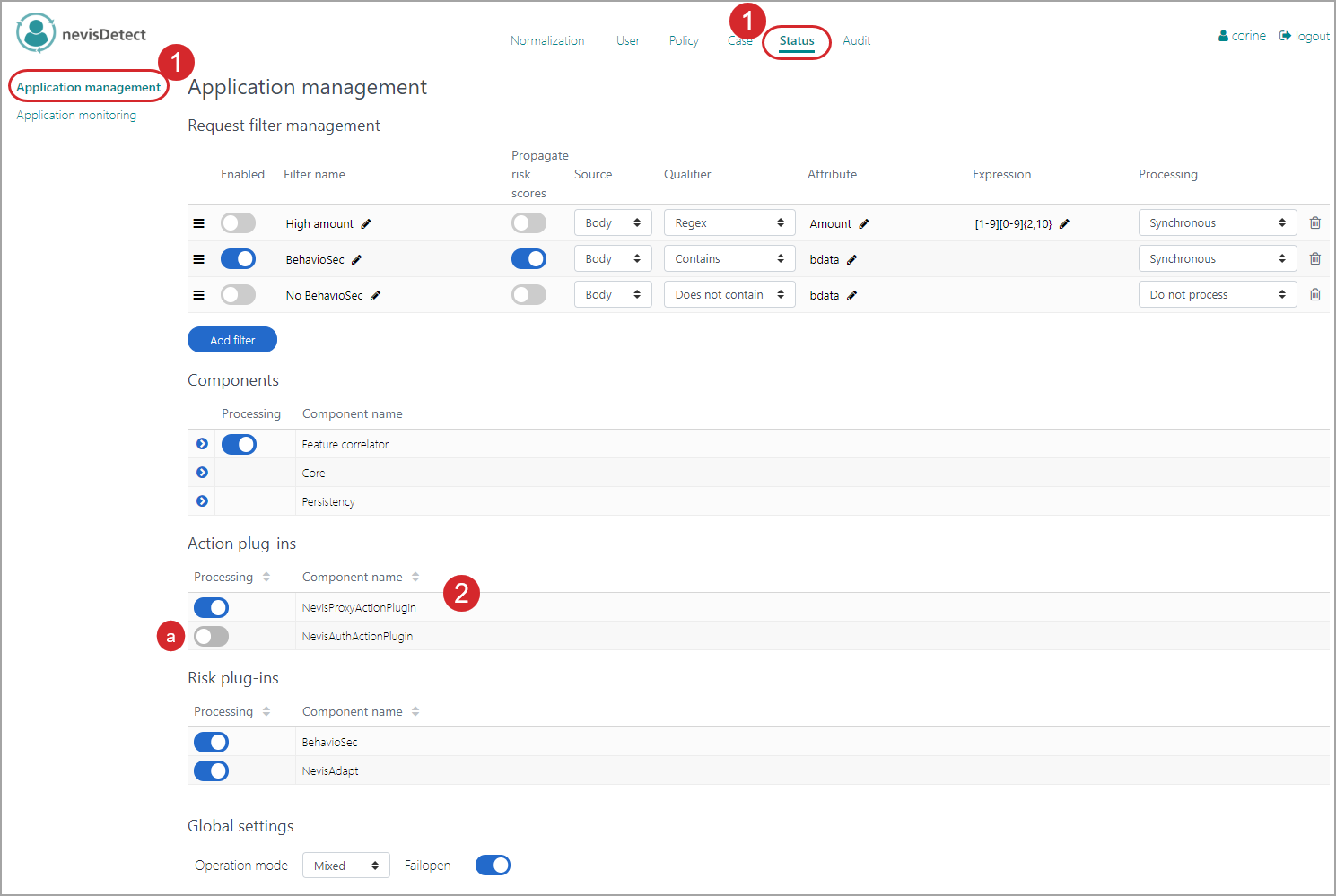Click the nevisDetect logo
1336x896 pixels.
36,33
